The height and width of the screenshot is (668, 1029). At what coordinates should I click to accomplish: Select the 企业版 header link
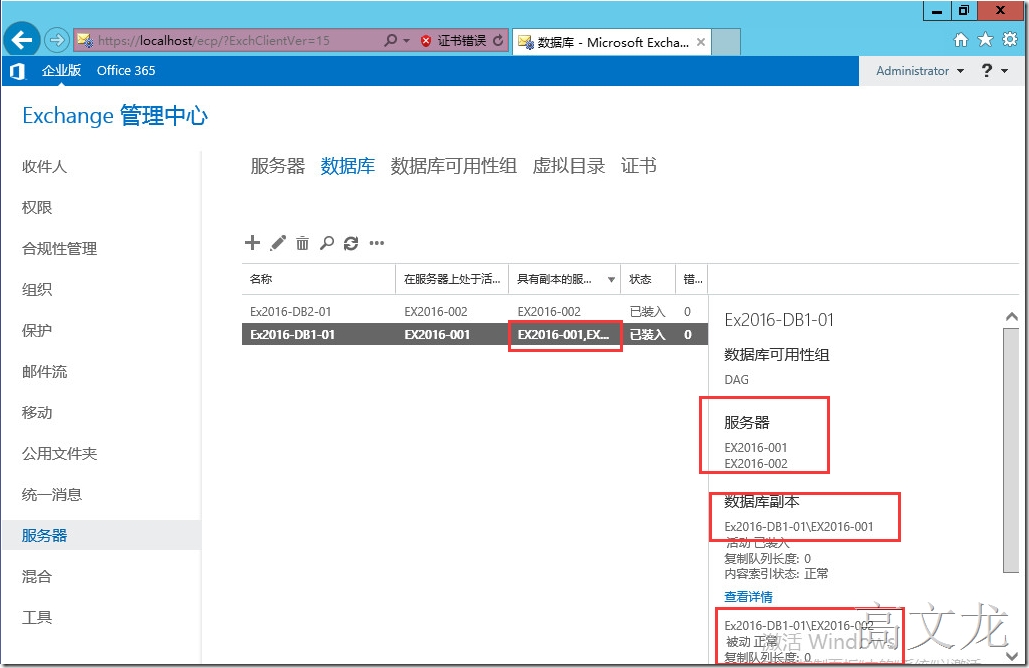[x=61, y=70]
